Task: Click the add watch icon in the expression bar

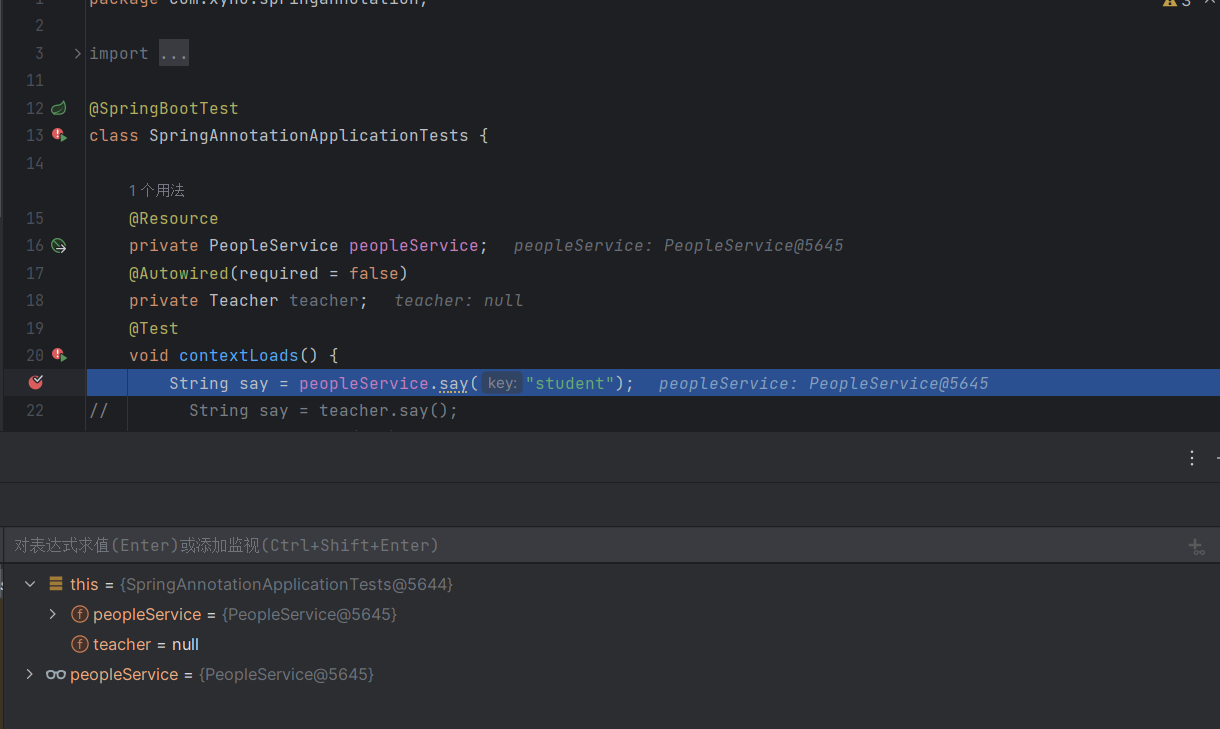Action: [1195, 546]
